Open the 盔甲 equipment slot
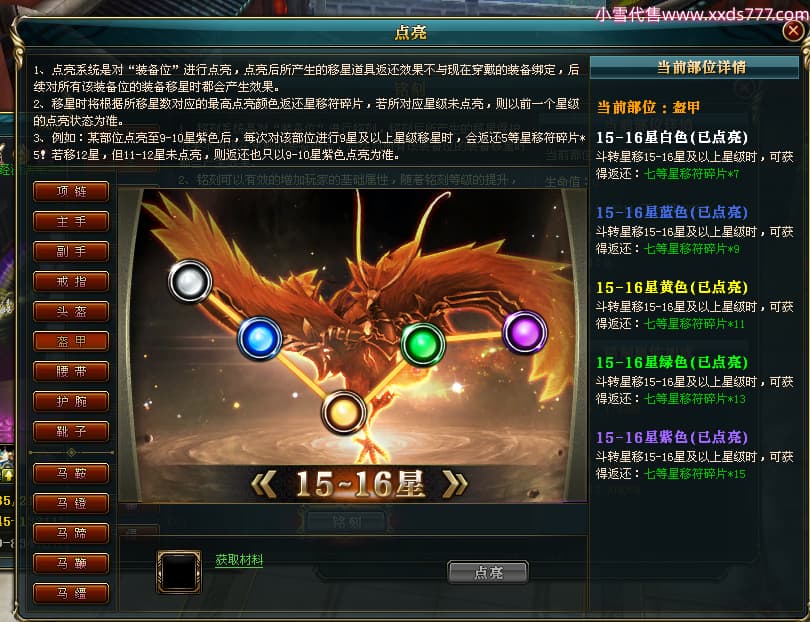810x622 pixels. (71, 341)
